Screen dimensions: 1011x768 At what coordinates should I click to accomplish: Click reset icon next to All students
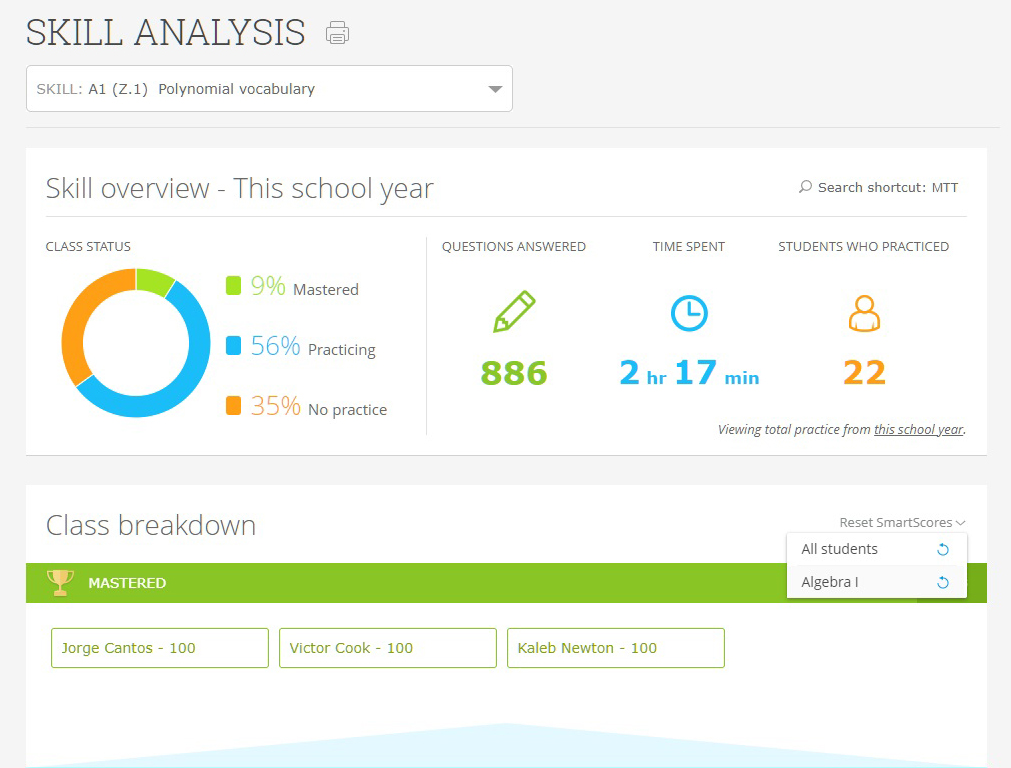click(942, 550)
